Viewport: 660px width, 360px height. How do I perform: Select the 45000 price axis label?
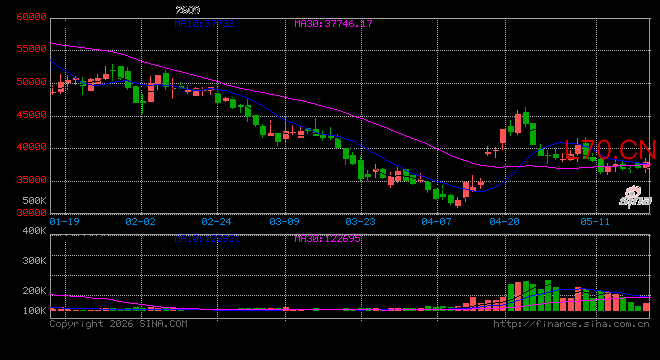tap(31, 115)
